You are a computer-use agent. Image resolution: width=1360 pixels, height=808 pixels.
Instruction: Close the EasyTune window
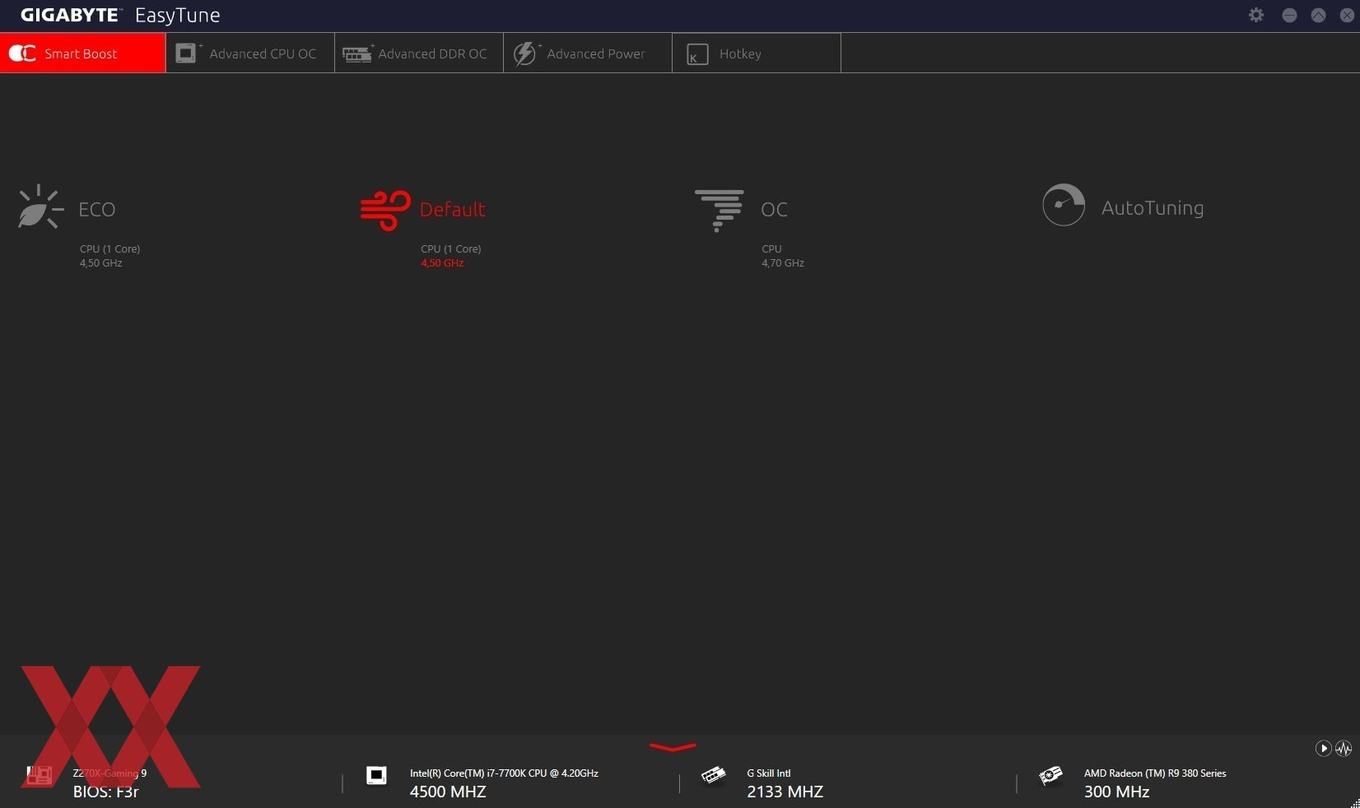point(1346,15)
